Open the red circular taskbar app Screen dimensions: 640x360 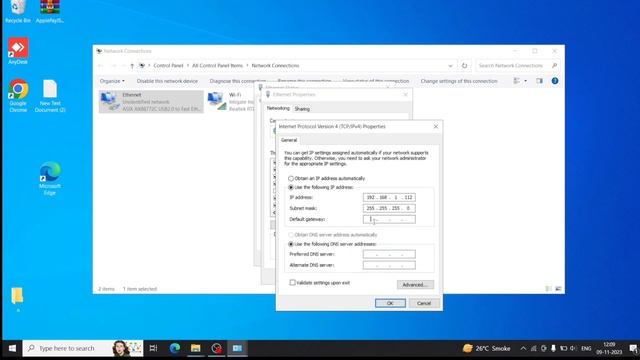coord(216,348)
